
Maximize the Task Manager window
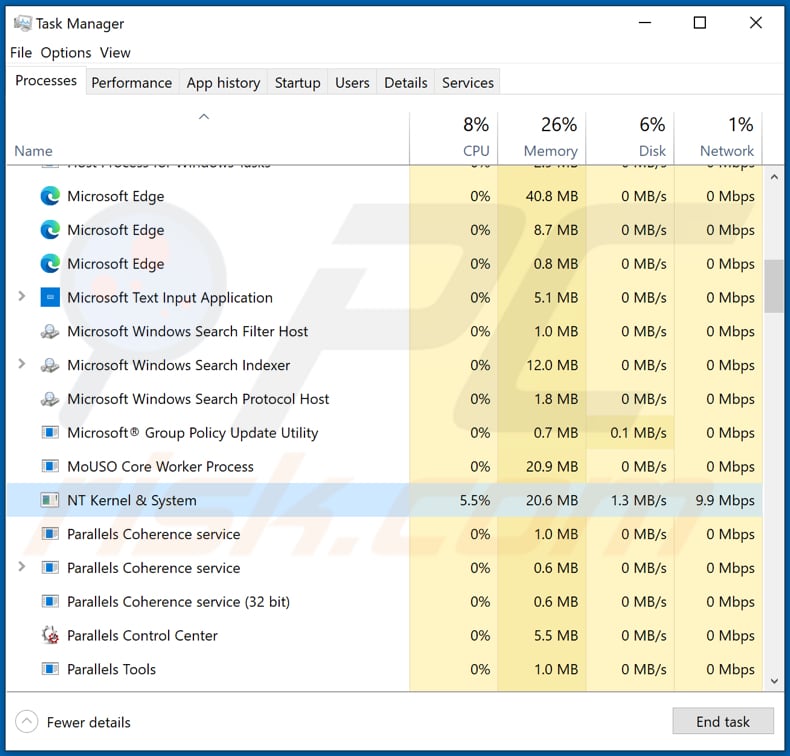point(699,23)
